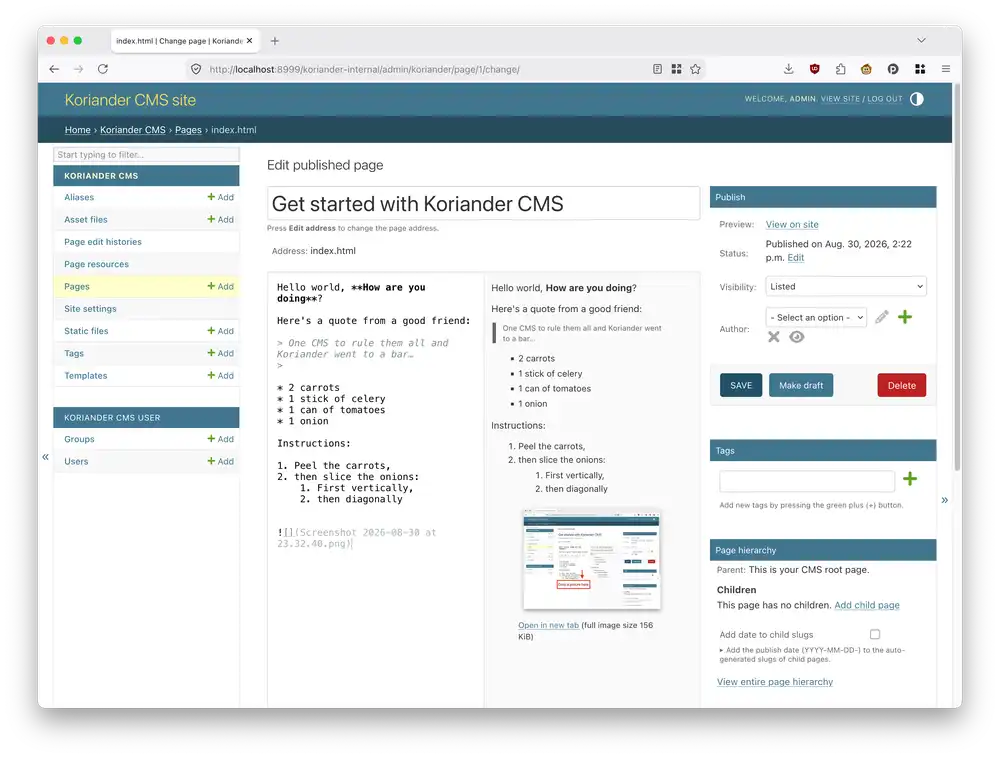This screenshot has width=1000, height=758.
Task: Click the site-info shield icon in URL bar
Action: [196, 69]
